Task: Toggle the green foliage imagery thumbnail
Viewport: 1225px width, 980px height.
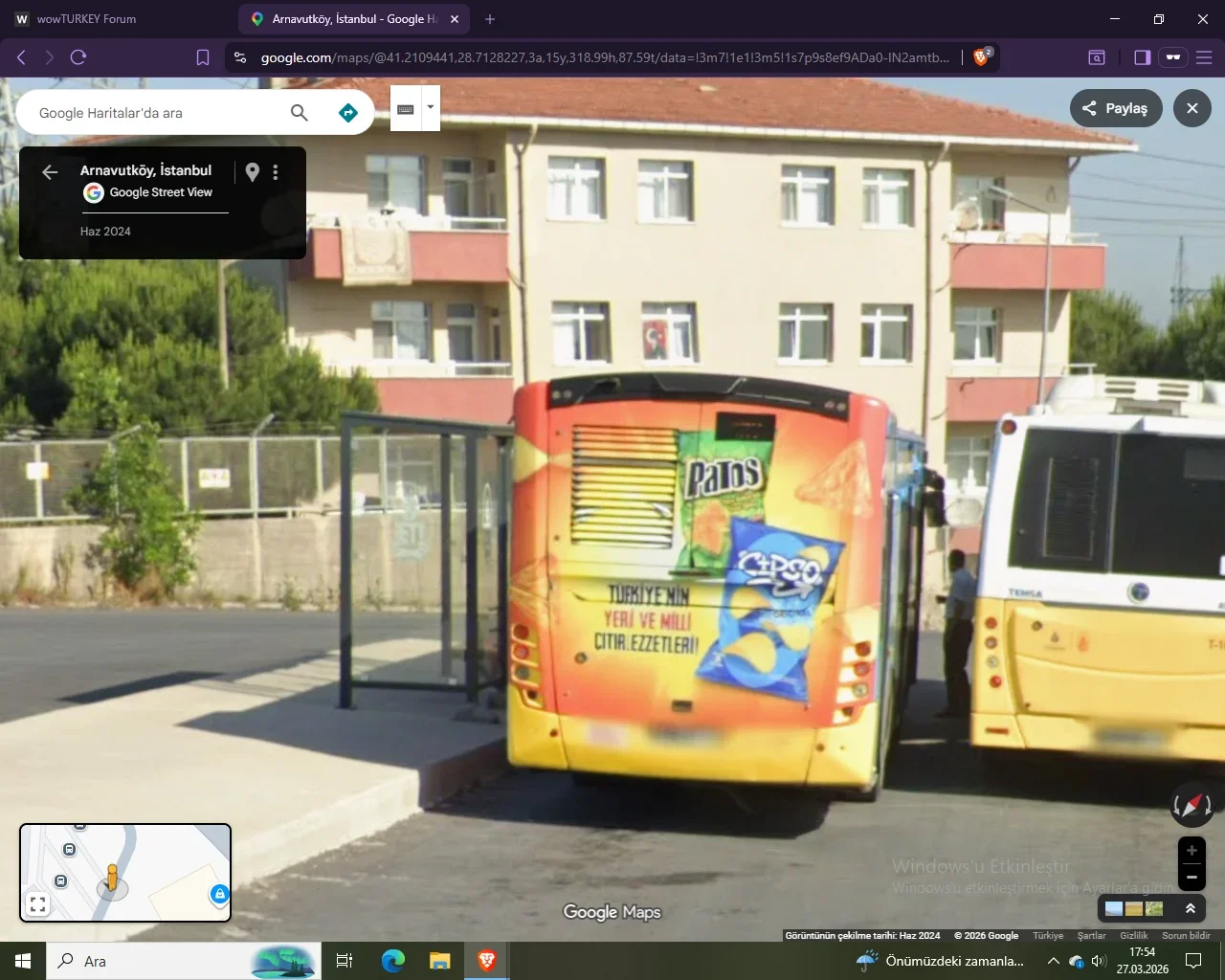Action: (1155, 908)
